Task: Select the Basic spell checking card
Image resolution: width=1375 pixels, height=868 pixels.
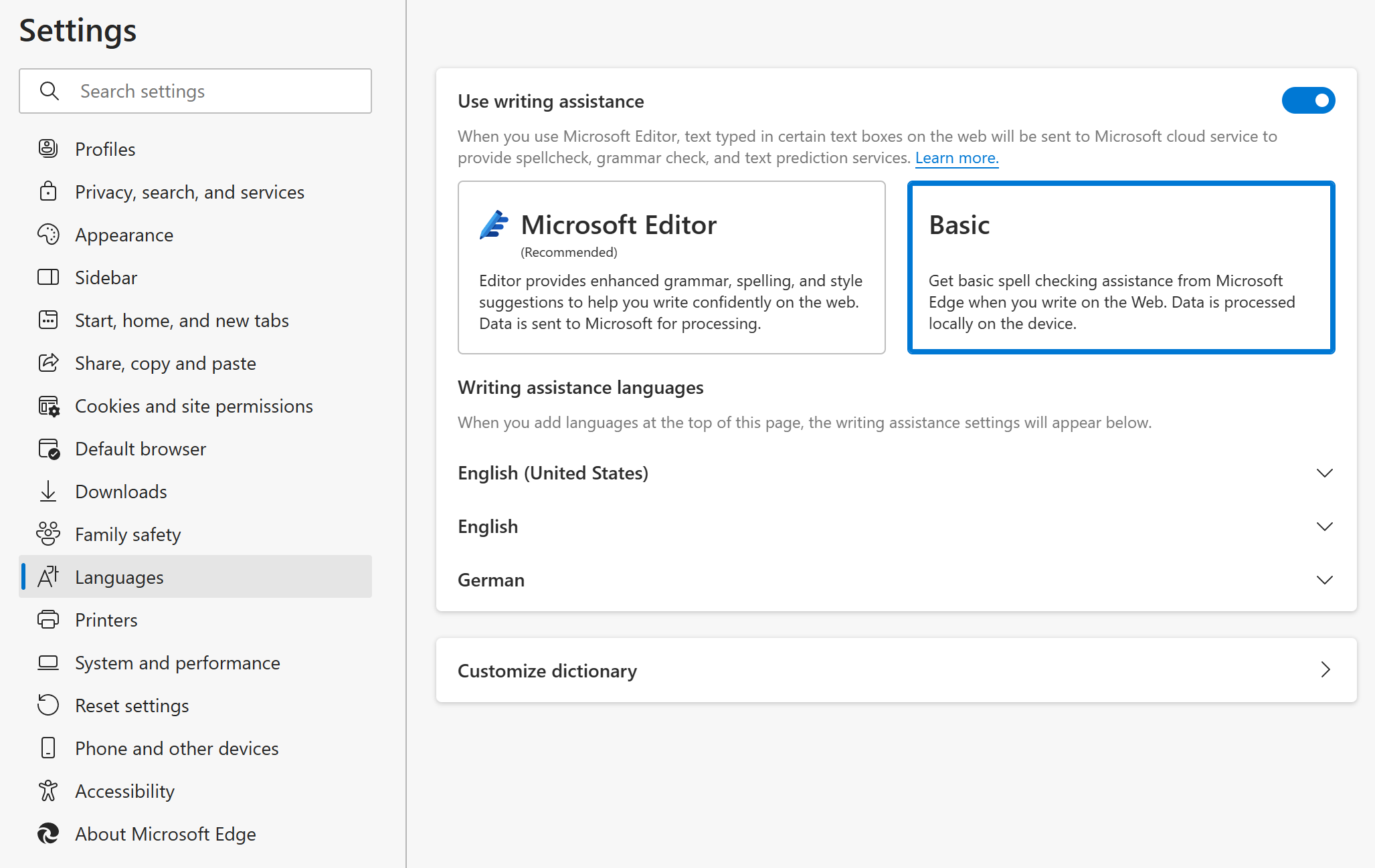Action: [x=1121, y=267]
